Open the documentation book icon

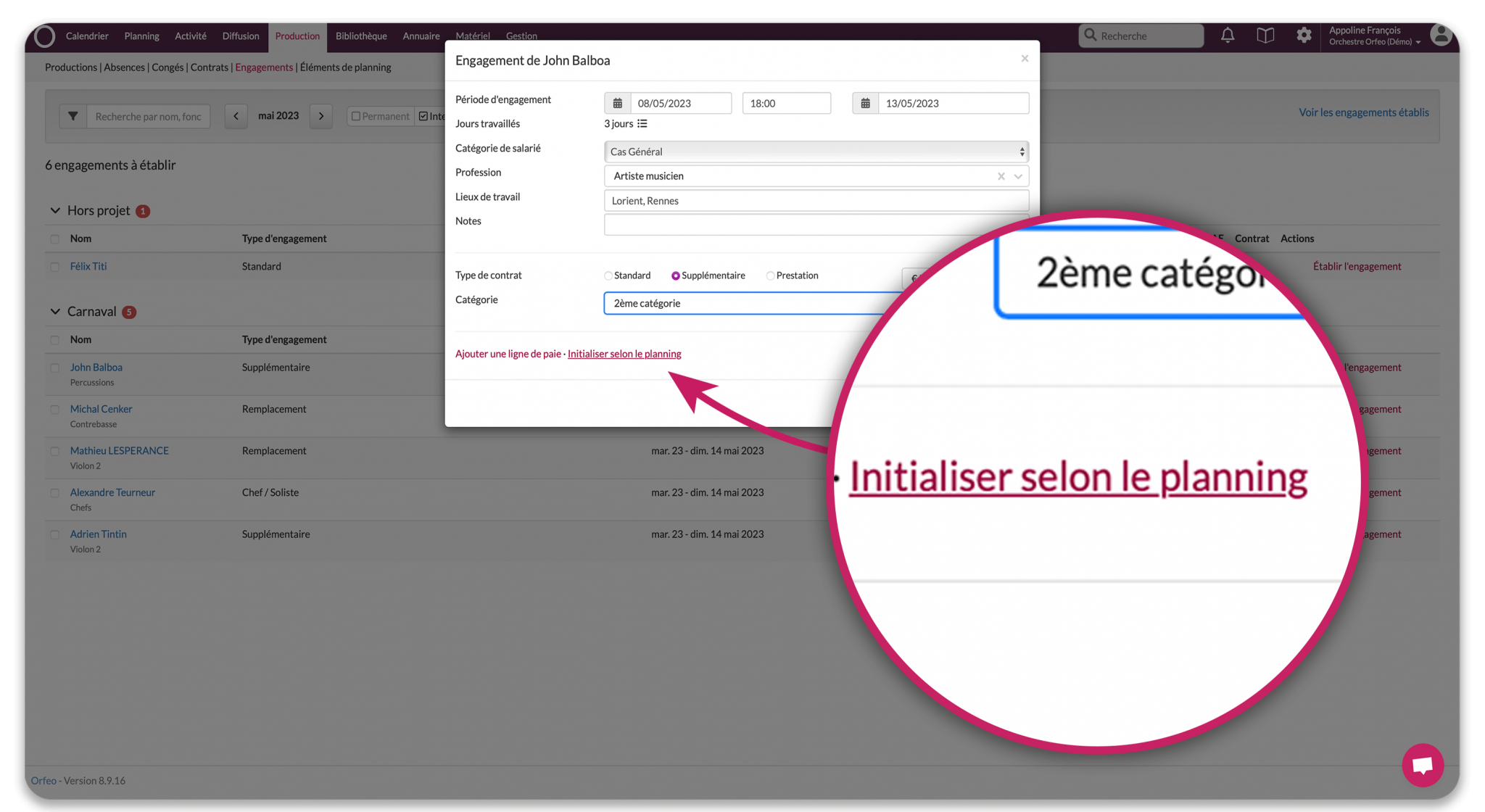click(x=1265, y=35)
